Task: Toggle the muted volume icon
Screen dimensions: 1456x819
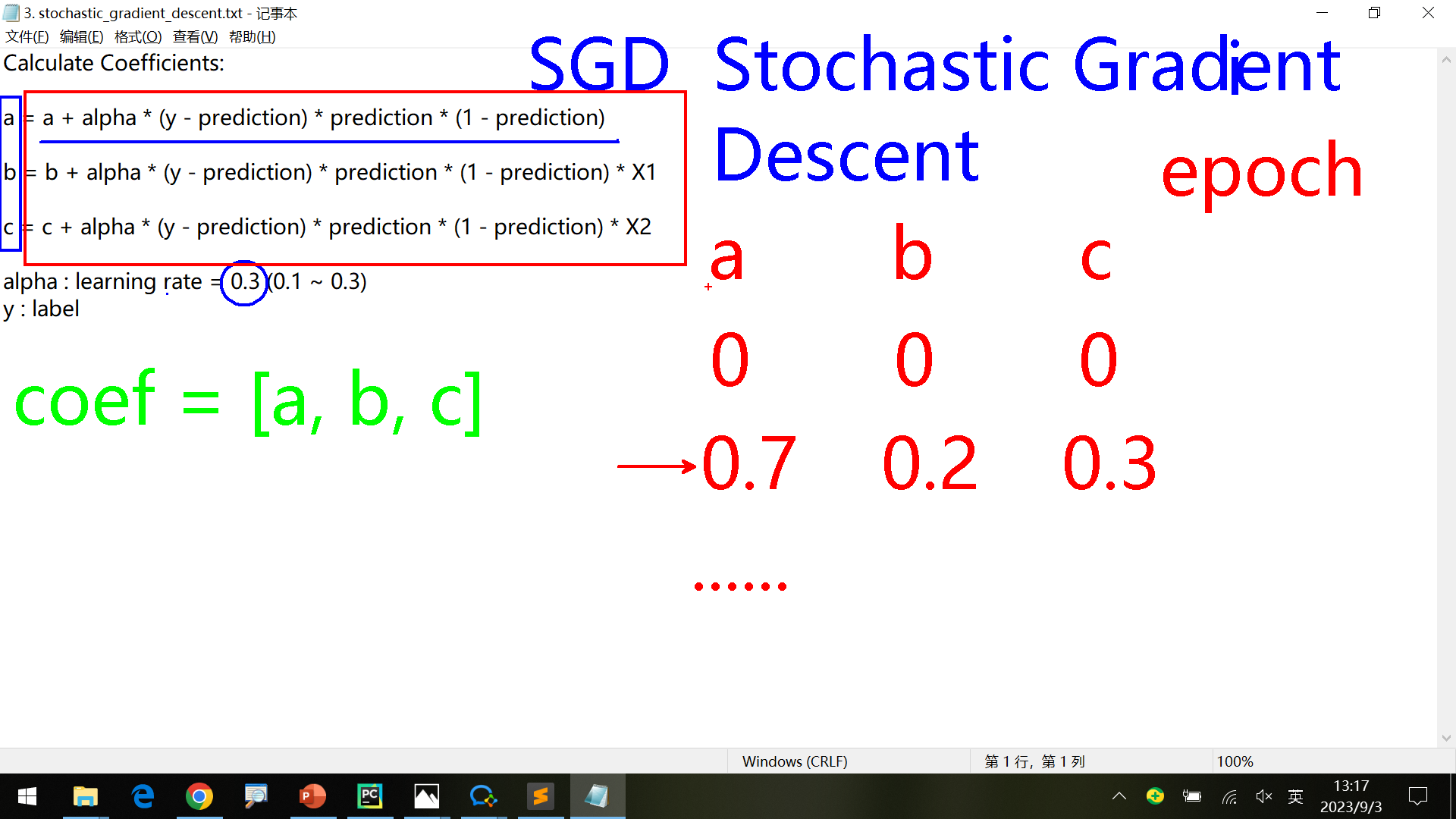Action: tap(1263, 796)
